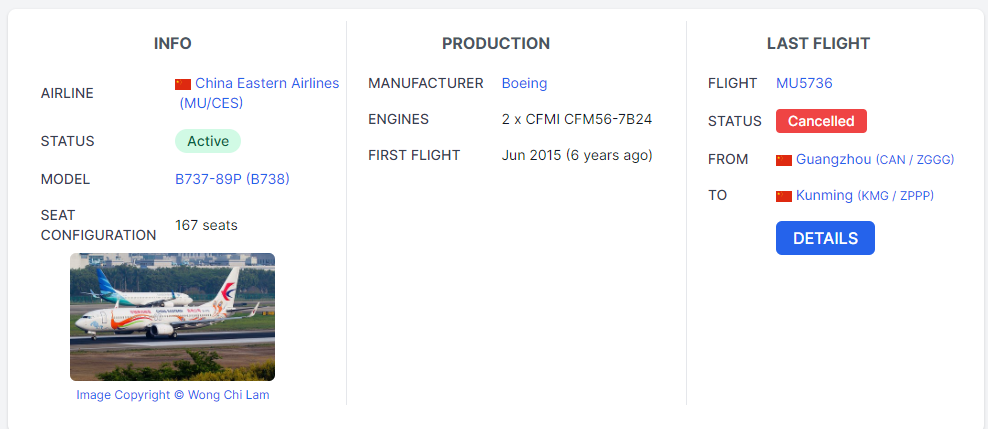This screenshot has height=429, width=988.
Task: Click the 167 seats configuration value
Action: pyautogui.click(x=206, y=225)
